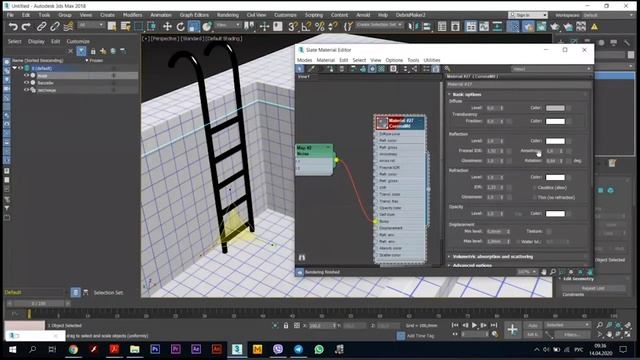The width and height of the screenshot is (640, 360).
Task: Click Add Time Tag
Action: point(420,336)
